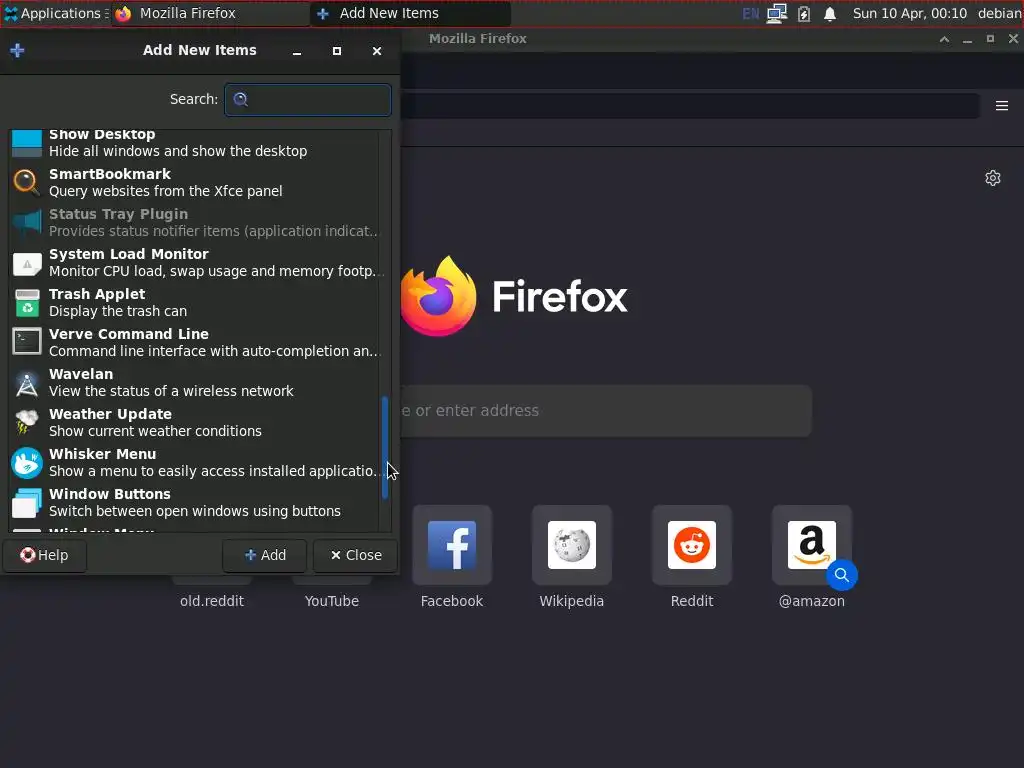
Task: Open the Facebook shortcut tile in Firefox
Action: pos(452,545)
